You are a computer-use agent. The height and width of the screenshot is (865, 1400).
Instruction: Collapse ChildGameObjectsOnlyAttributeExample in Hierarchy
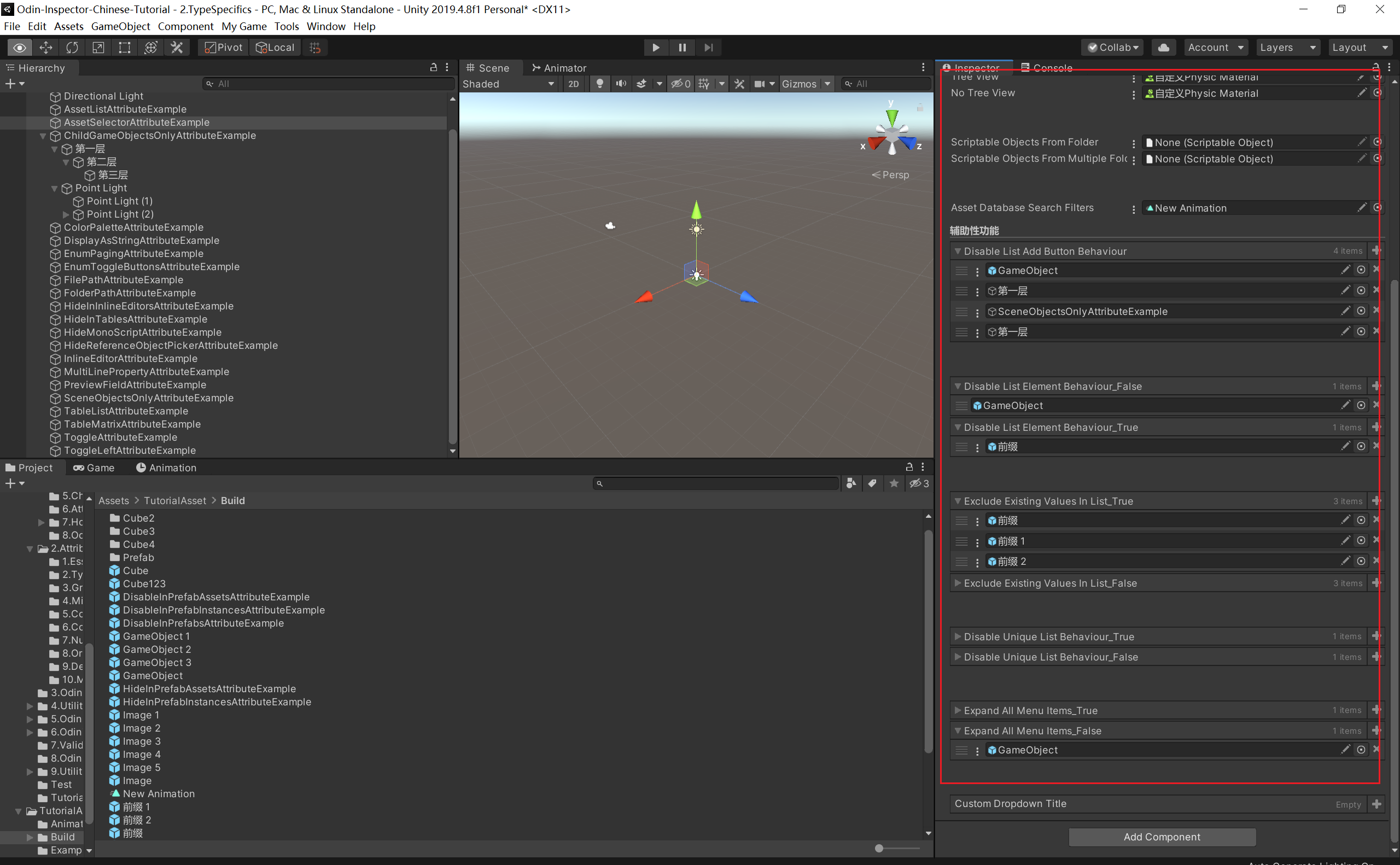click(43, 136)
